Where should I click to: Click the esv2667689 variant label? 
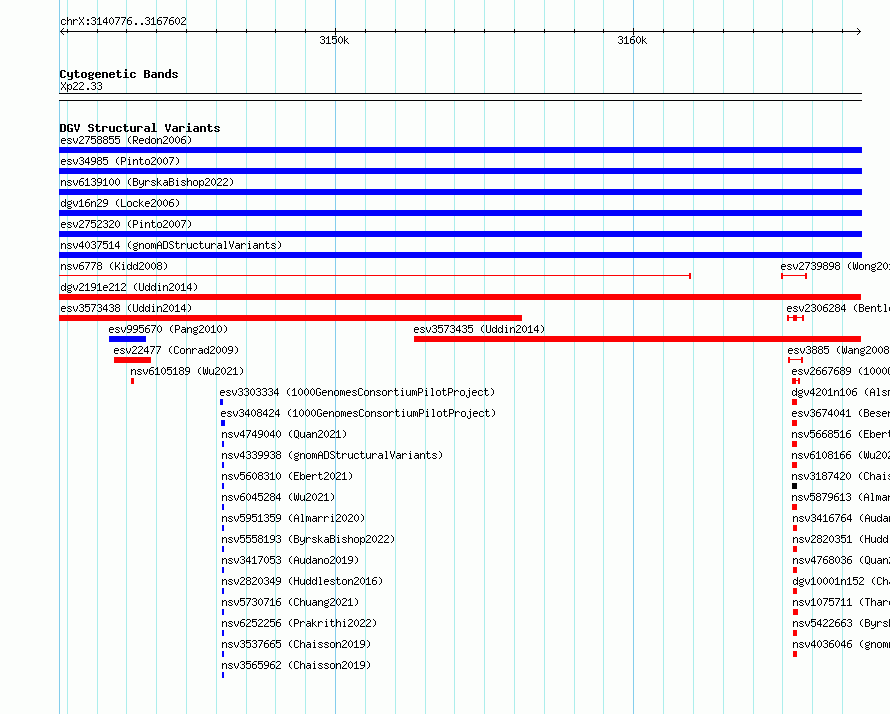pyautogui.click(x=840, y=371)
